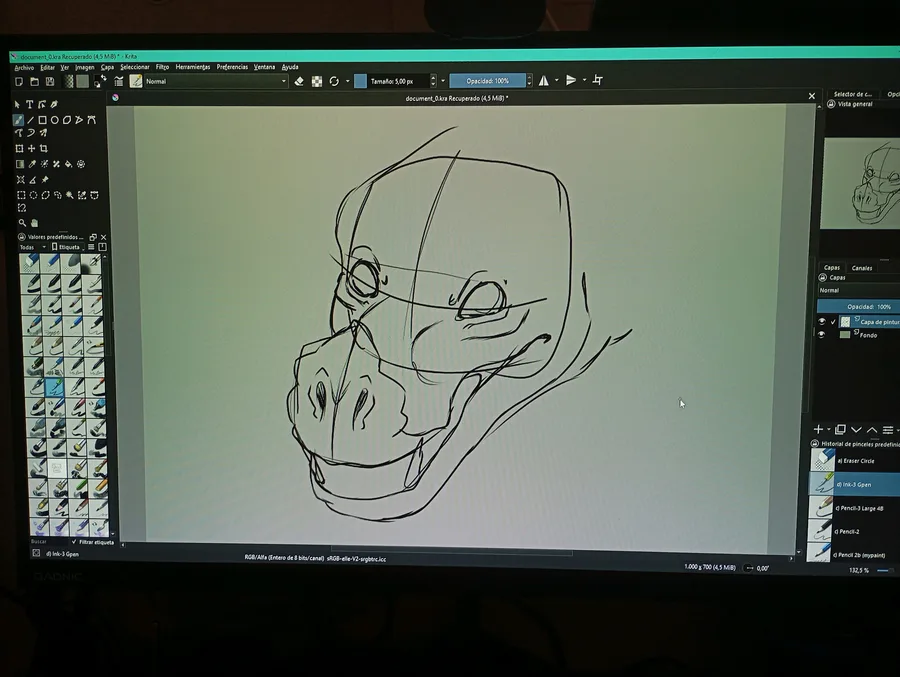Open add-layer type dropdown arrow
This screenshot has height=677, width=900.
coord(829,430)
